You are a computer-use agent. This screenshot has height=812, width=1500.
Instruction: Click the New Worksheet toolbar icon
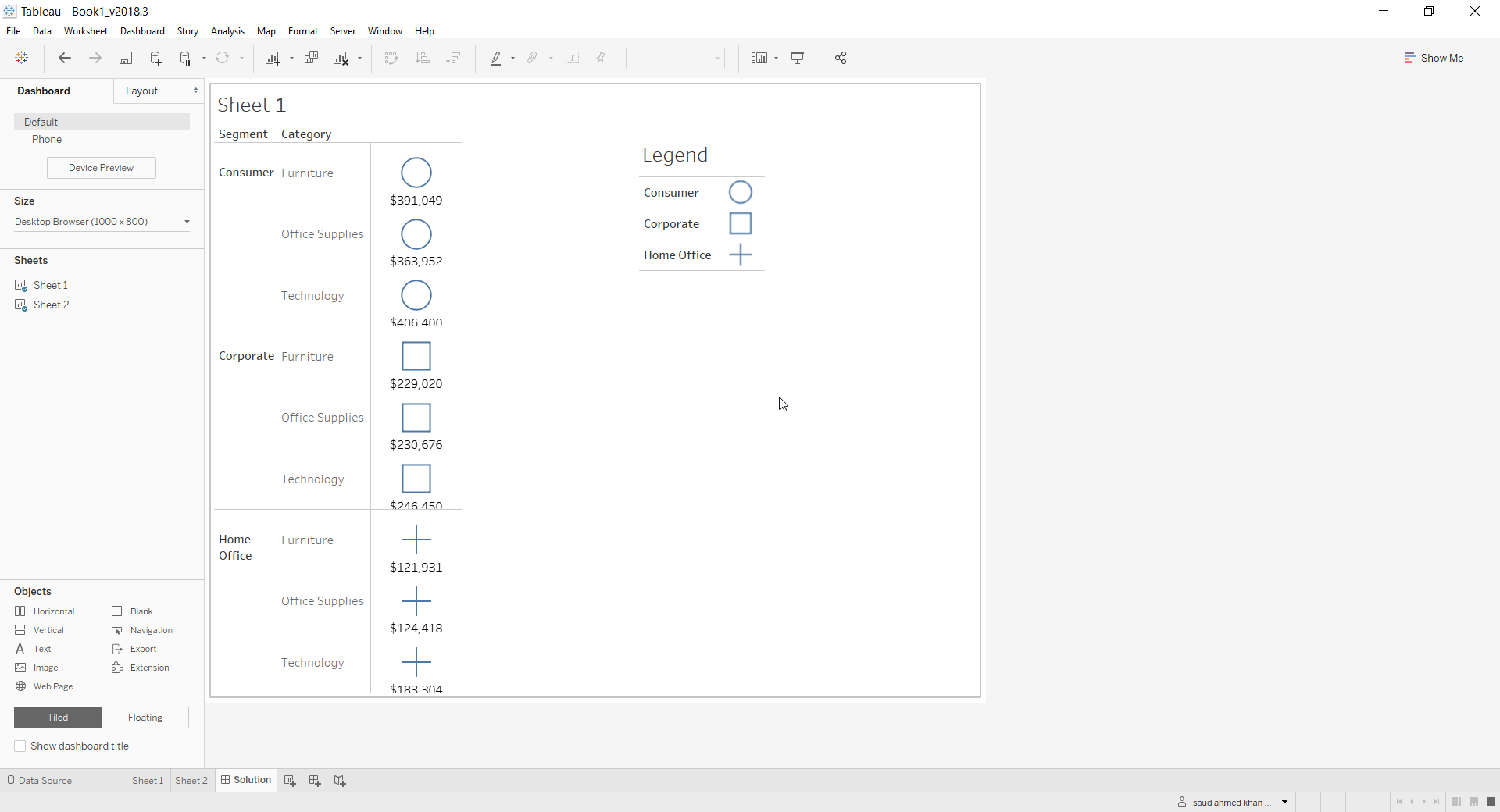pos(273,58)
